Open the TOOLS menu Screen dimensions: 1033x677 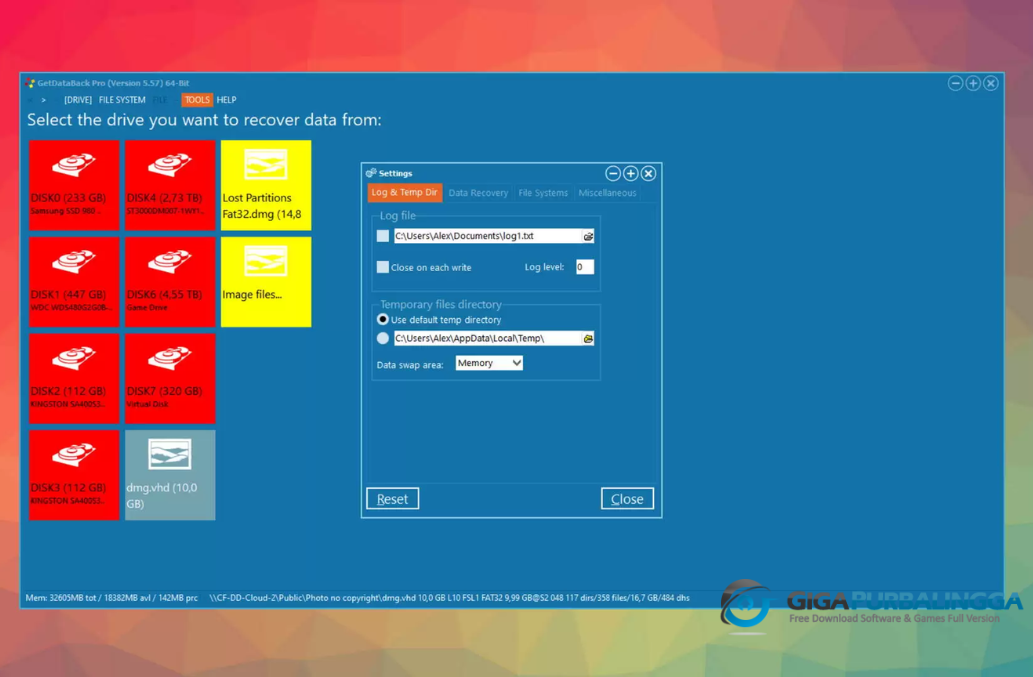tap(197, 100)
